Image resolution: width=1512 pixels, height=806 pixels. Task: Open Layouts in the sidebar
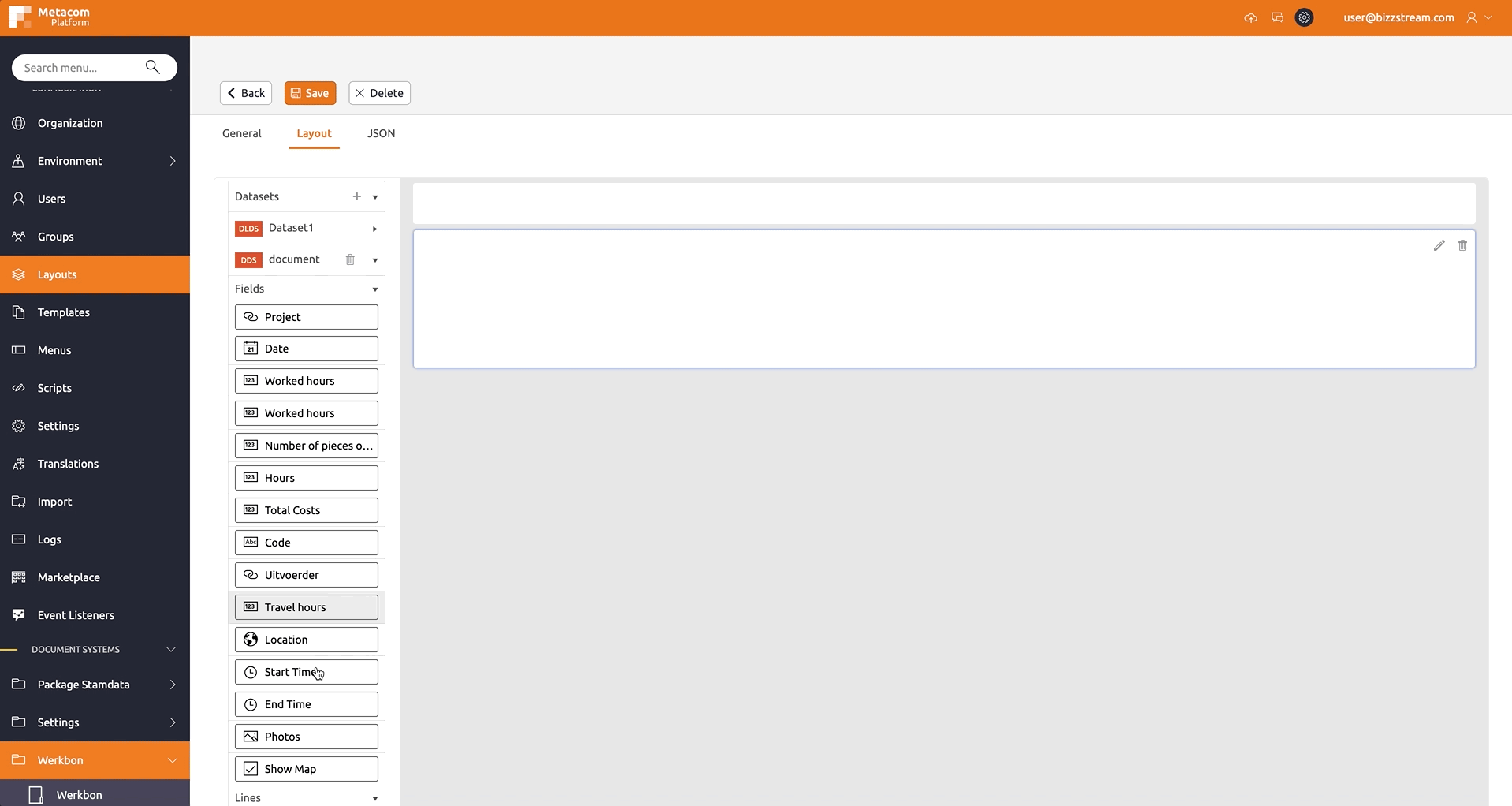95,274
